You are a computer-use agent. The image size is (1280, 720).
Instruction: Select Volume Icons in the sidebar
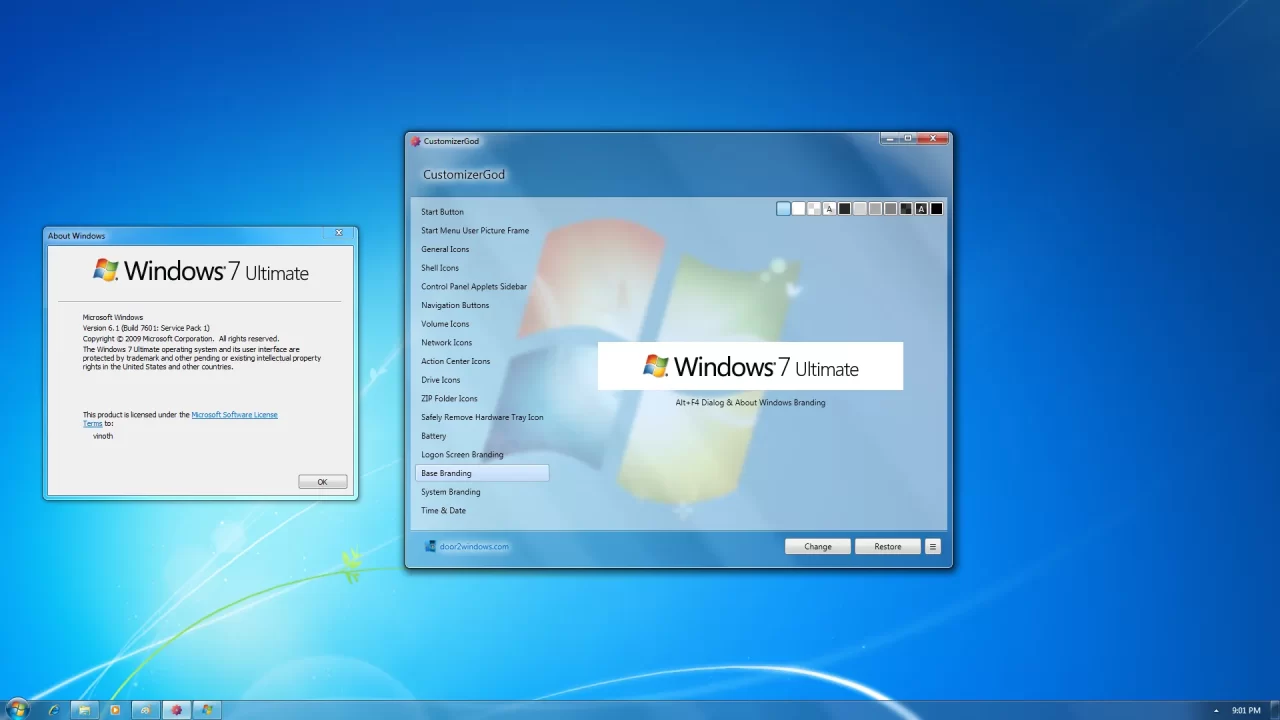(x=445, y=324)
